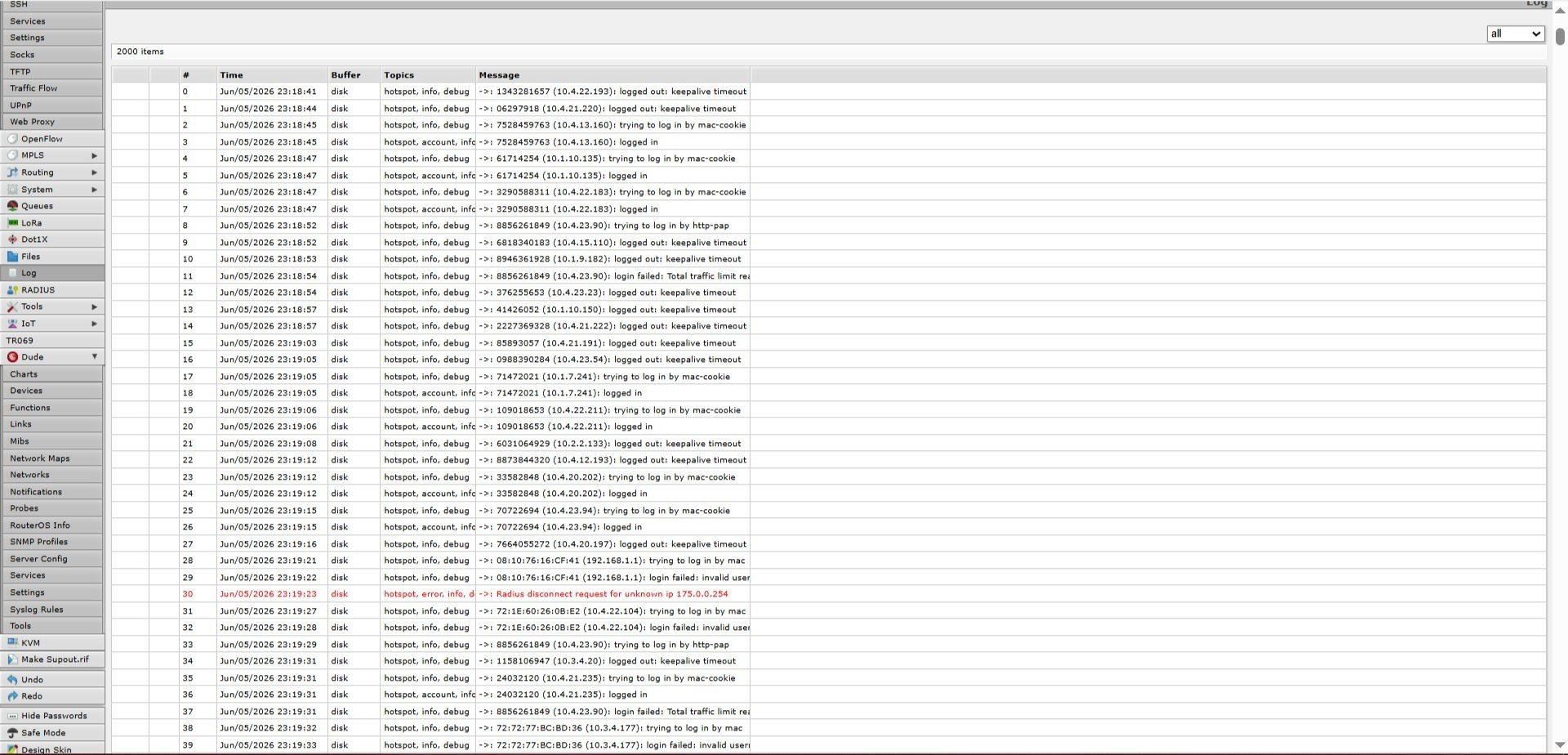Sort log by Message column header
This screenshot has height=755, width=1568.
(612, 75)
